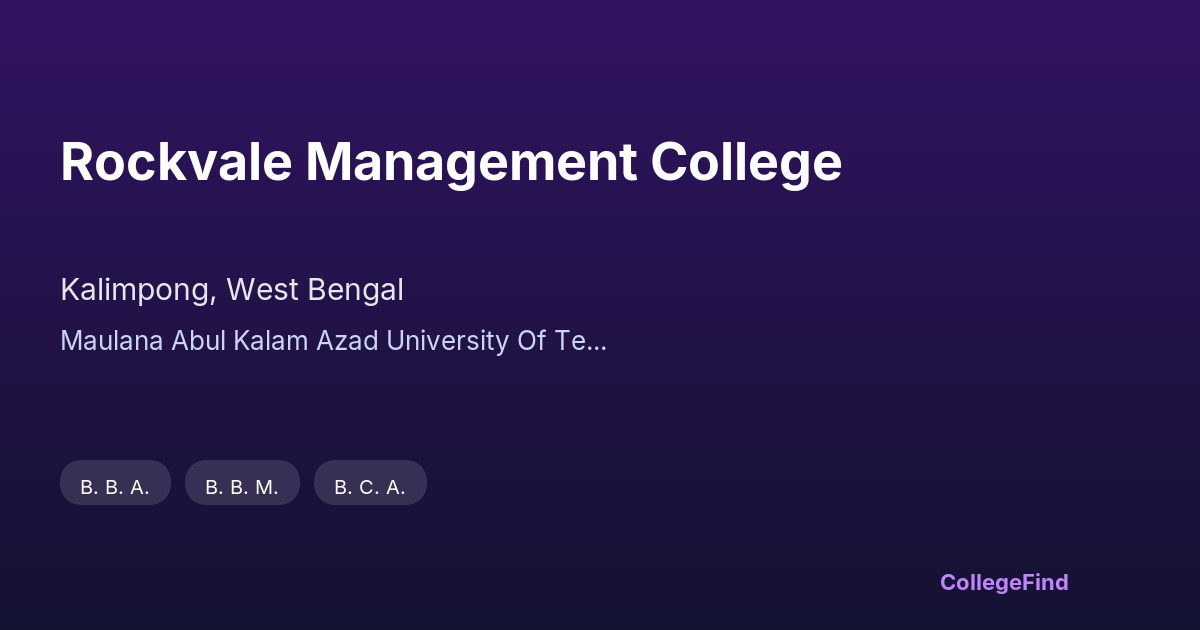Click the "College" part of the CollegeFind logo

[979, 582]
